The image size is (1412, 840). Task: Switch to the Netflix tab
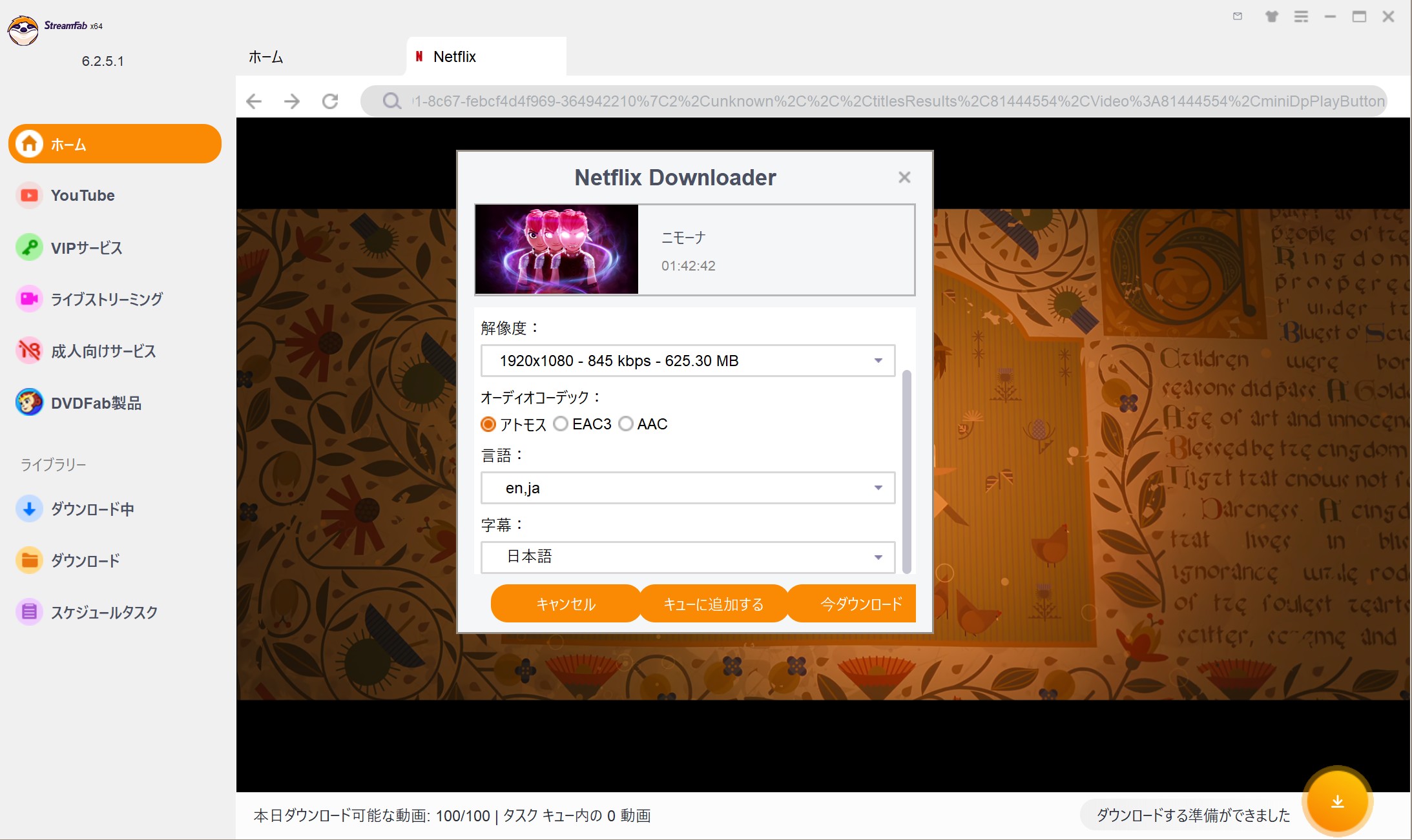point(486,57)
